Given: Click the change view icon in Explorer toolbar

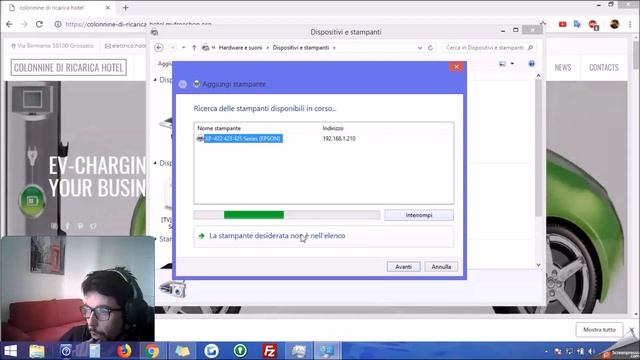Looking at the screenshot, I should [502, 64].
